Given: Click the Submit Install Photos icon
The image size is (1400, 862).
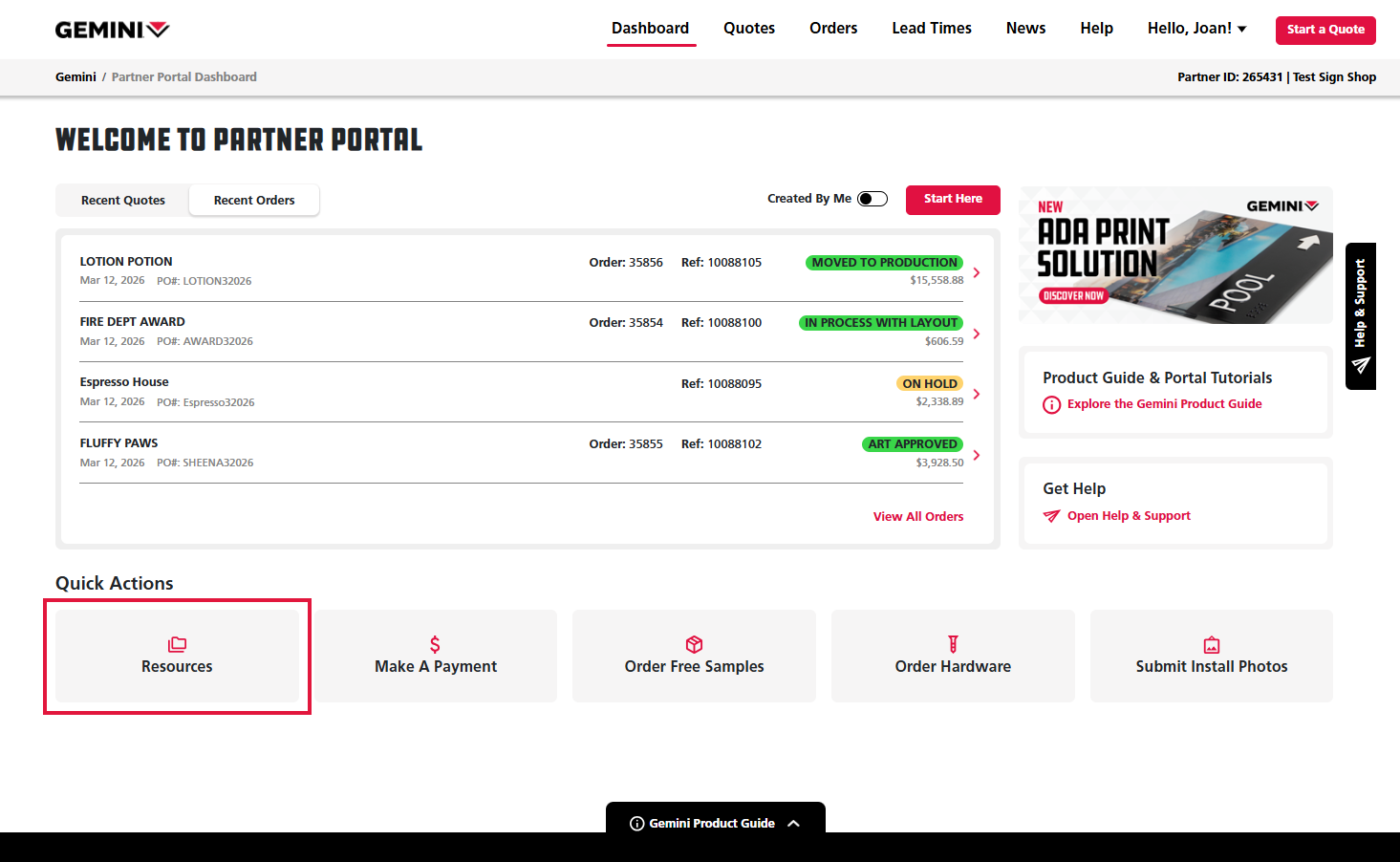Looking at the screenshot, I should (1211, 644).
